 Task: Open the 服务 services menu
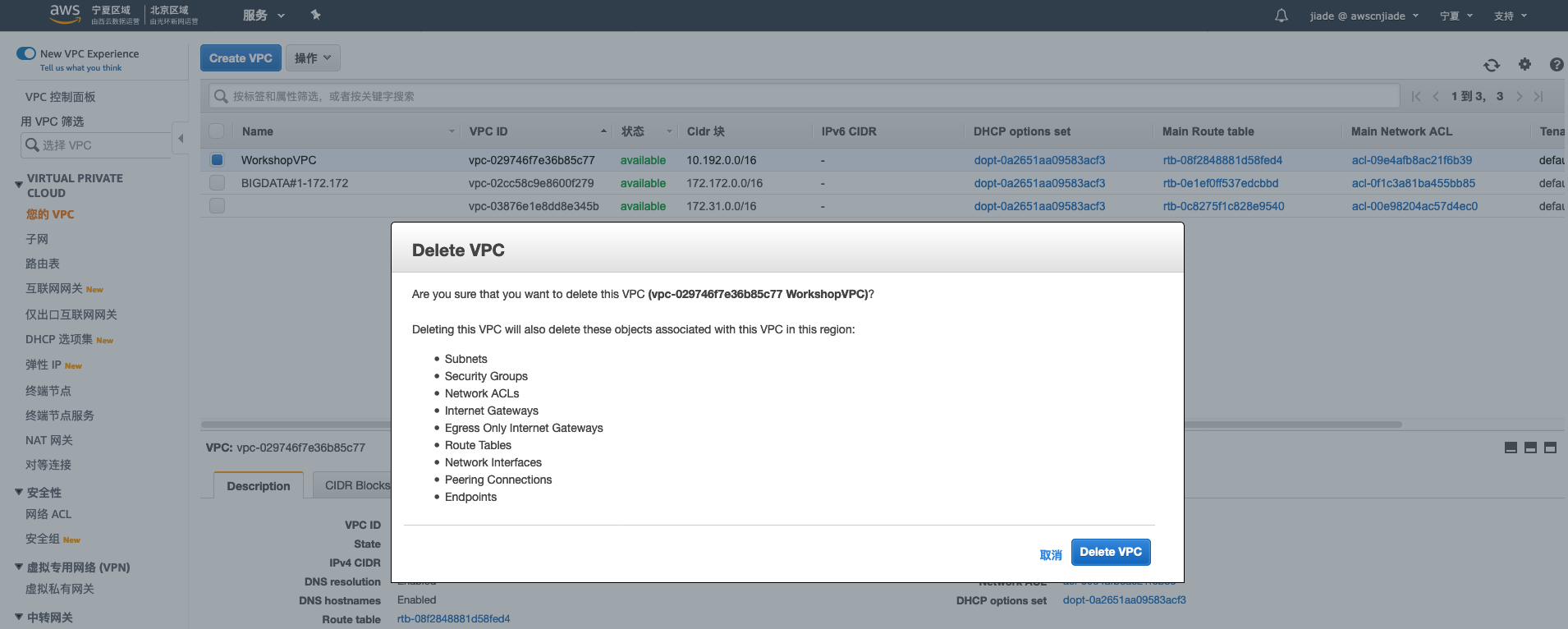(x=263, y=16)
